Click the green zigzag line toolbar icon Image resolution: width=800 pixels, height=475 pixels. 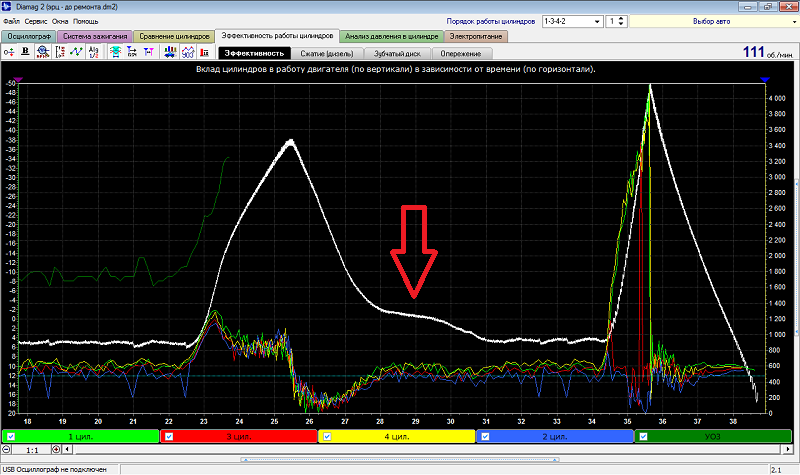point(77,52)
